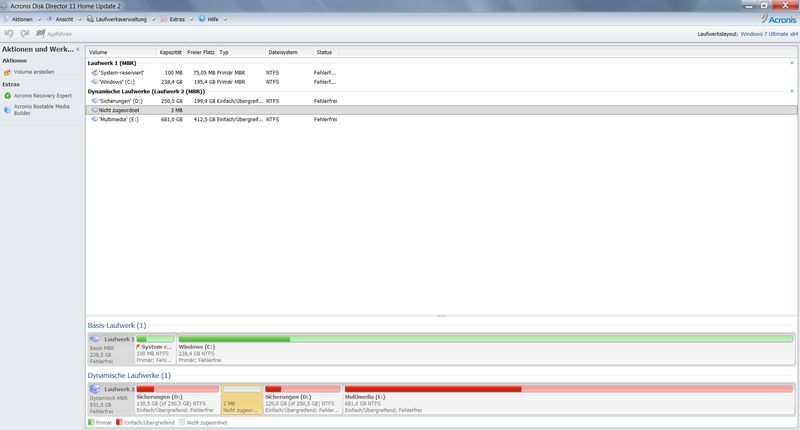This screenshot has width=800, height=430.
Task: Sort list by Dateisystem column header
Action: 289,52
